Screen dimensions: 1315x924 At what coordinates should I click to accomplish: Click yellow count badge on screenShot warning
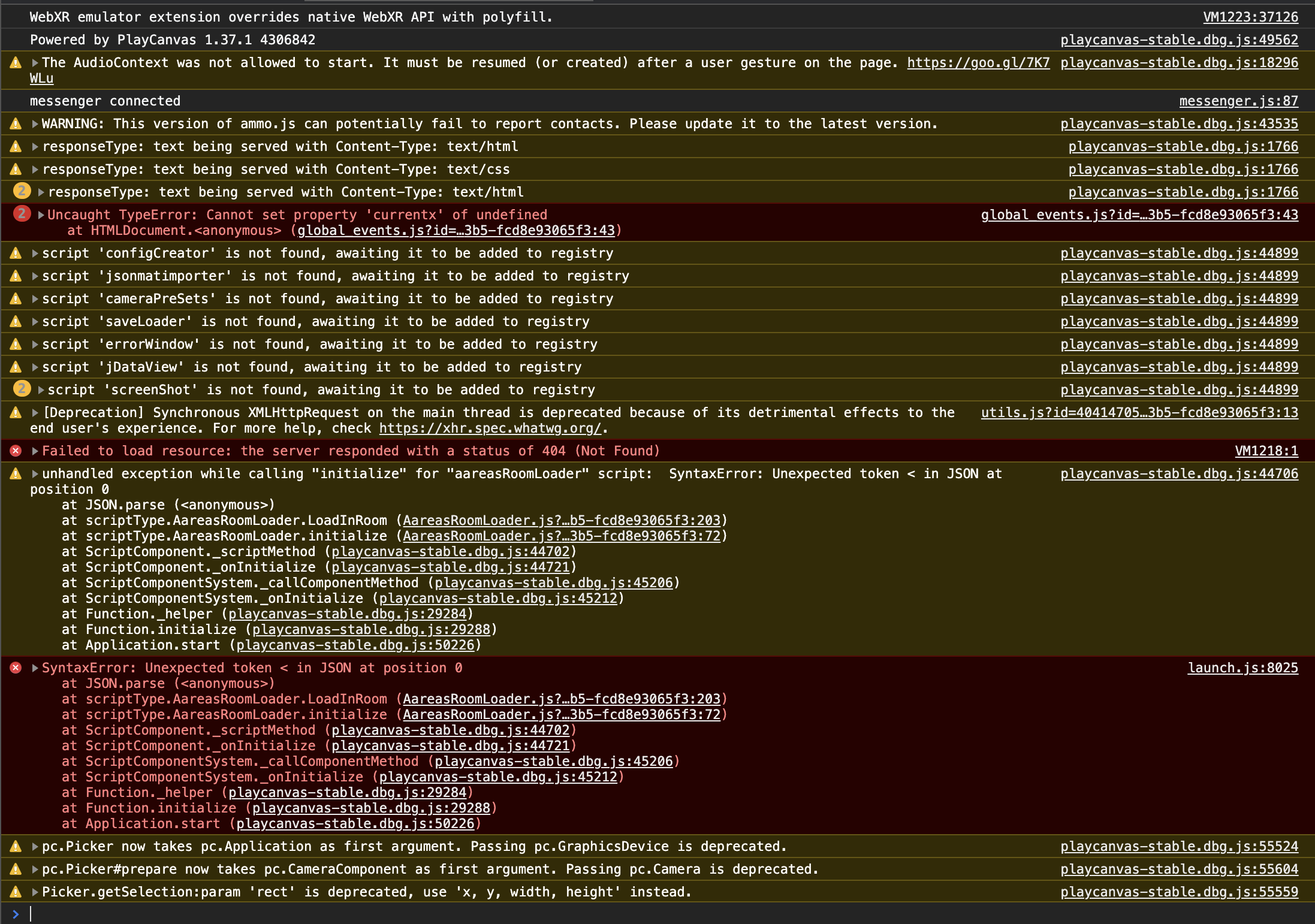tap(22, 389)
